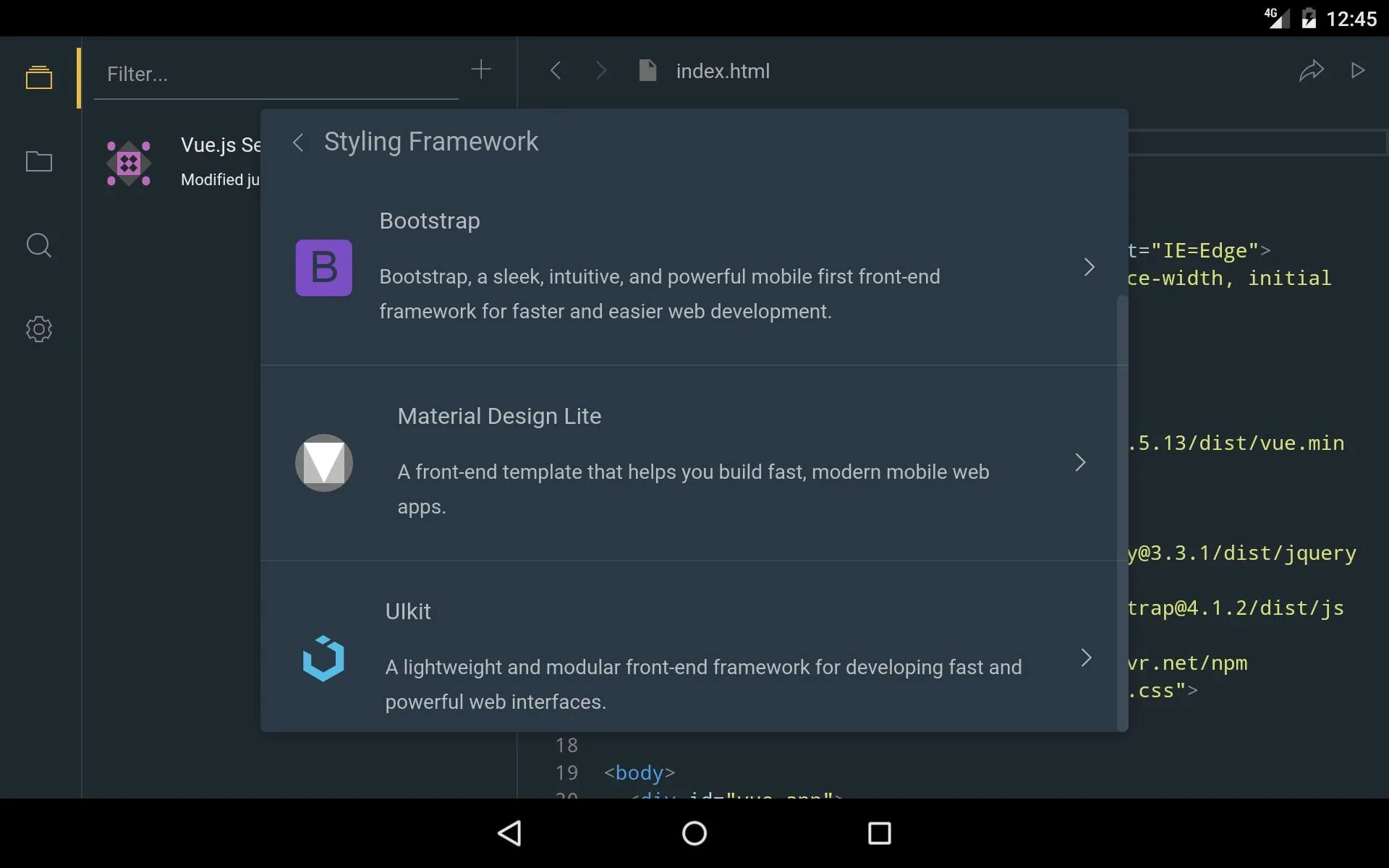Tap the plus icon to add project
1389x868 pixels.
coord(480,69)
